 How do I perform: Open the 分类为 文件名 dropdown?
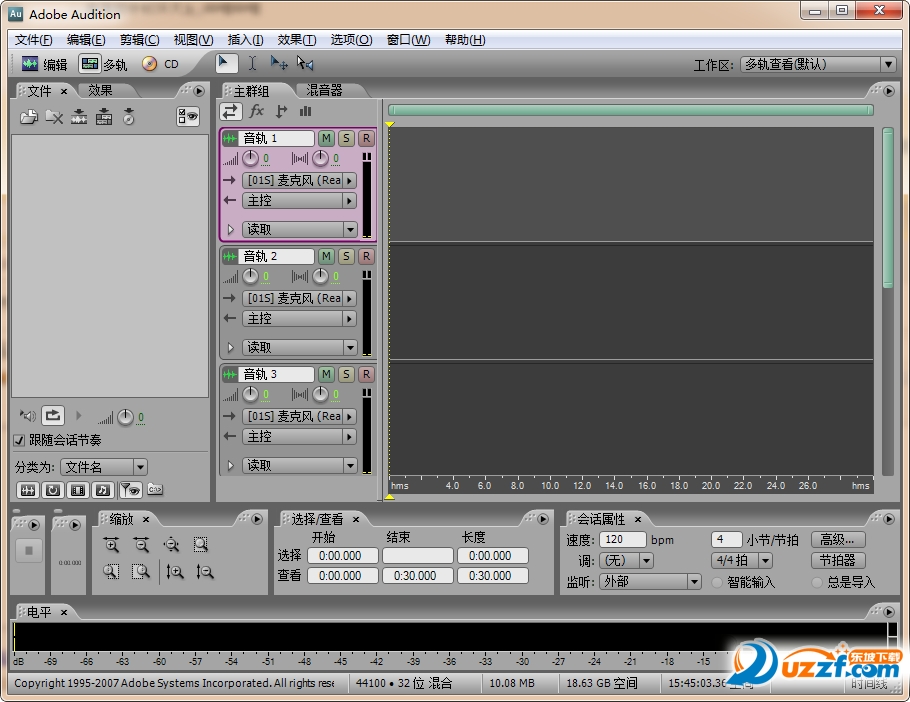[x=104, y=467]
